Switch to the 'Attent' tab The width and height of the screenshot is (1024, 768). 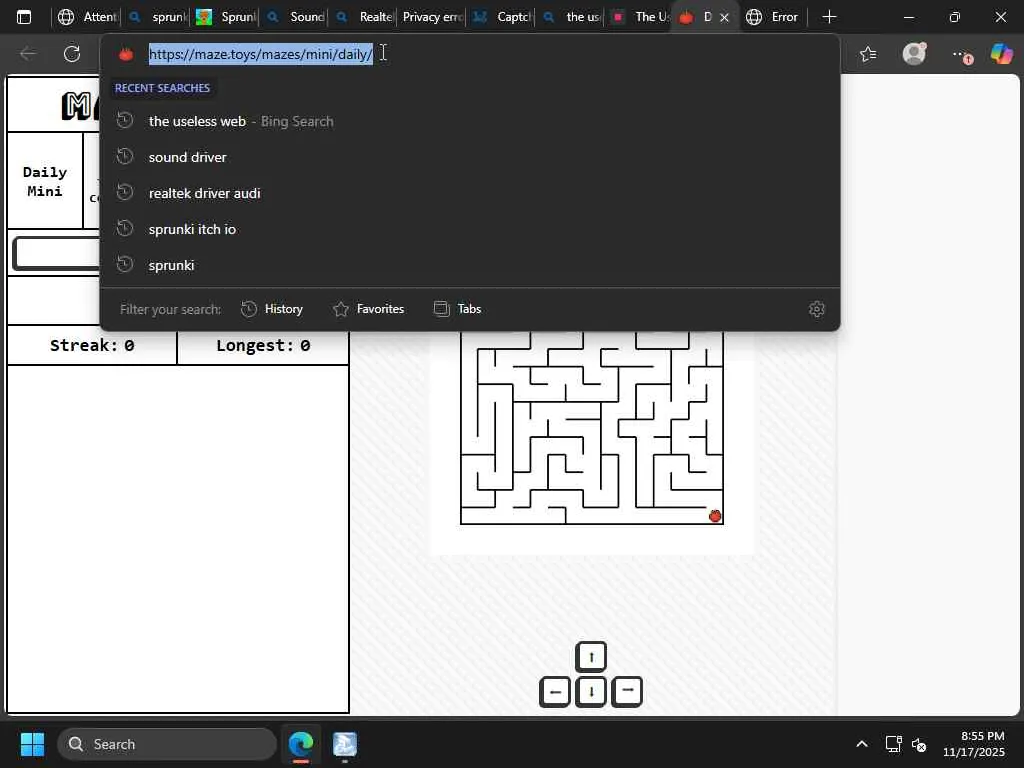pos(88,17)
